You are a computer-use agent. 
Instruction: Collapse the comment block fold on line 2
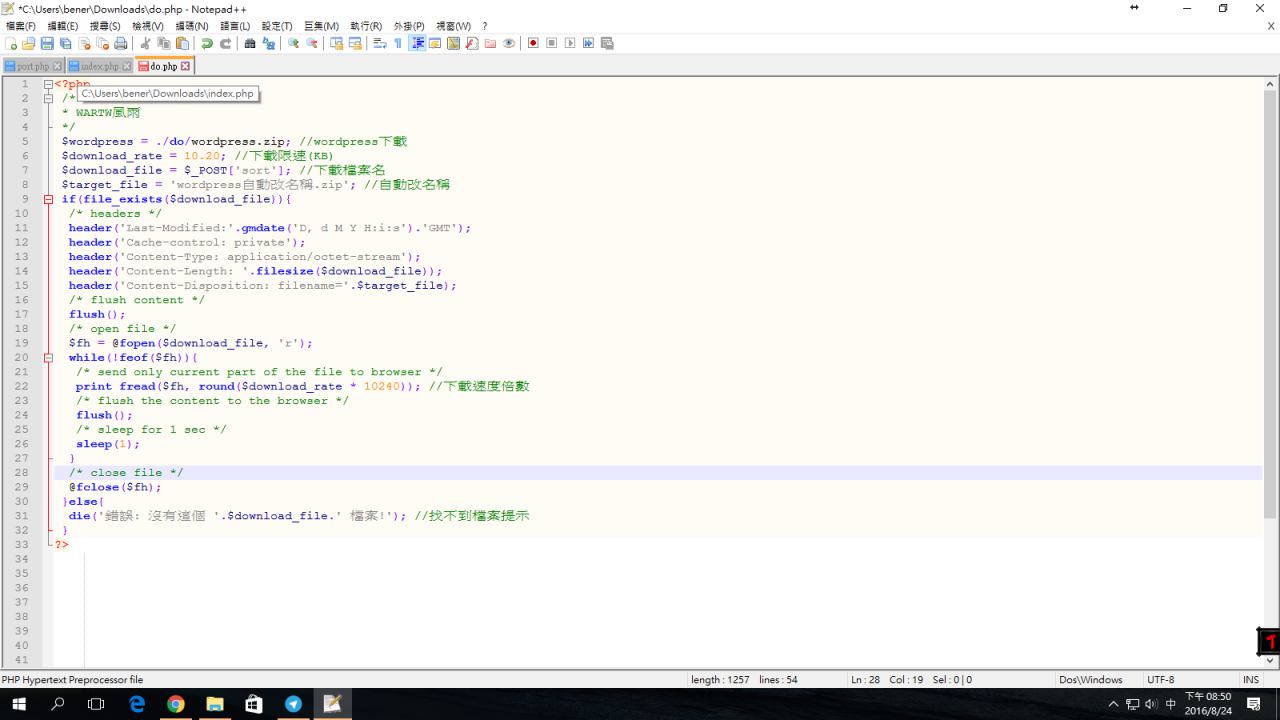(x=48, y=98)
